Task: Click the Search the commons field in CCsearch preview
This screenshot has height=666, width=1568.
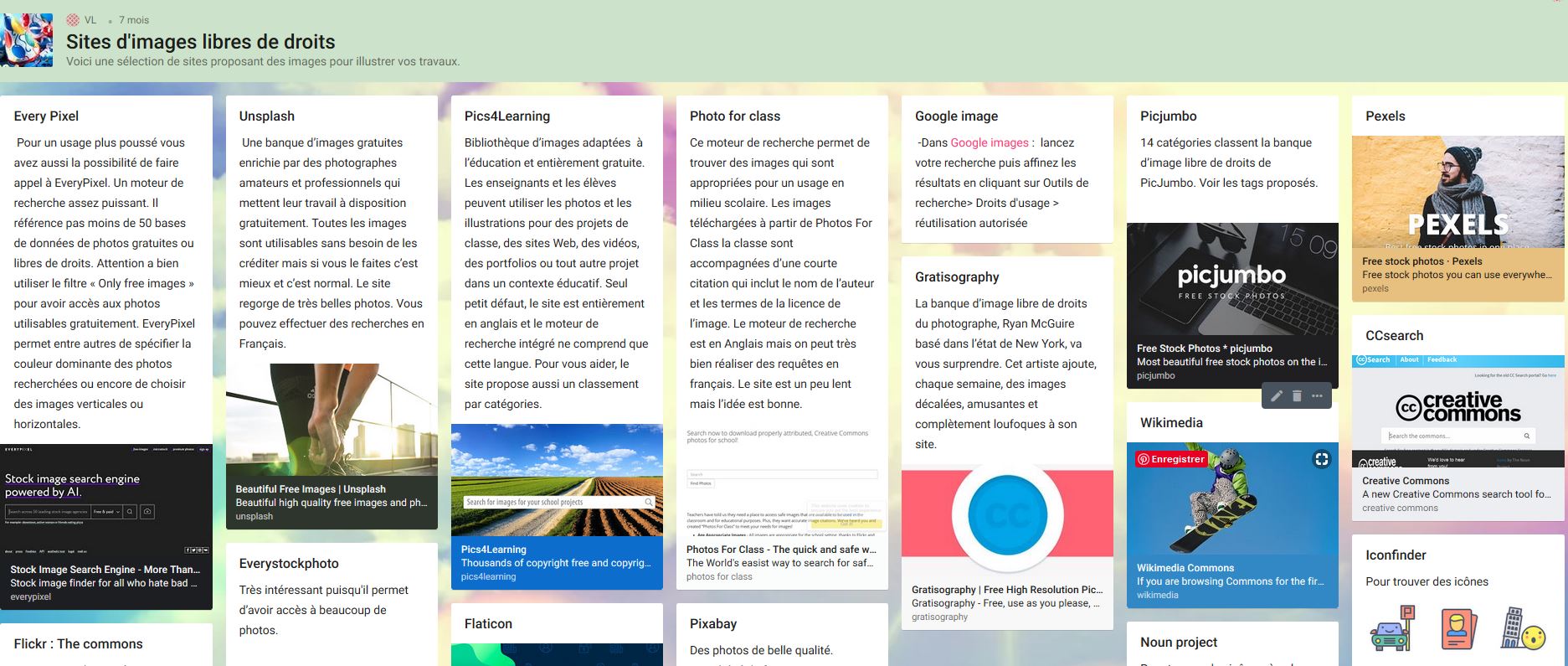Action: [x=1457, y=436]
